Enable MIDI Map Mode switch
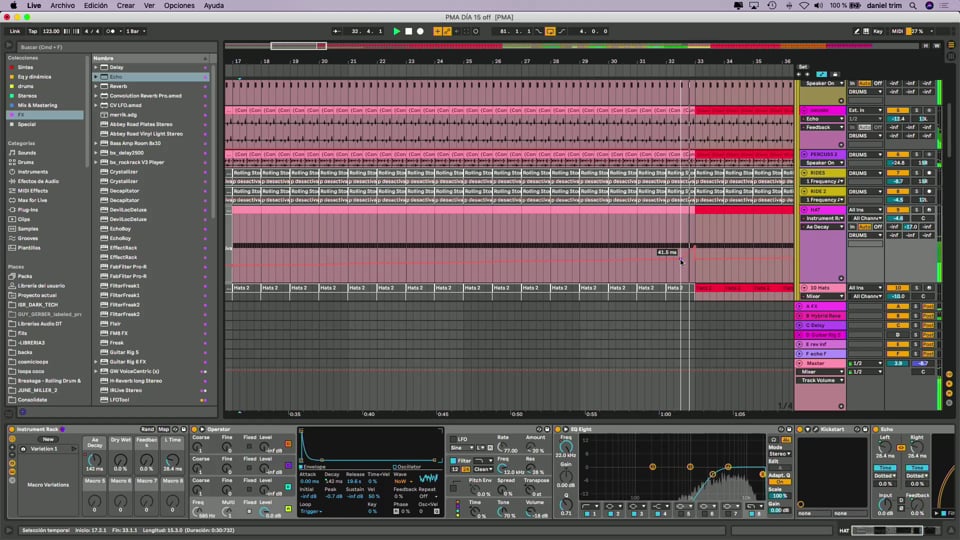This screenshot has height=540, width=960. [x=897, y=31]
